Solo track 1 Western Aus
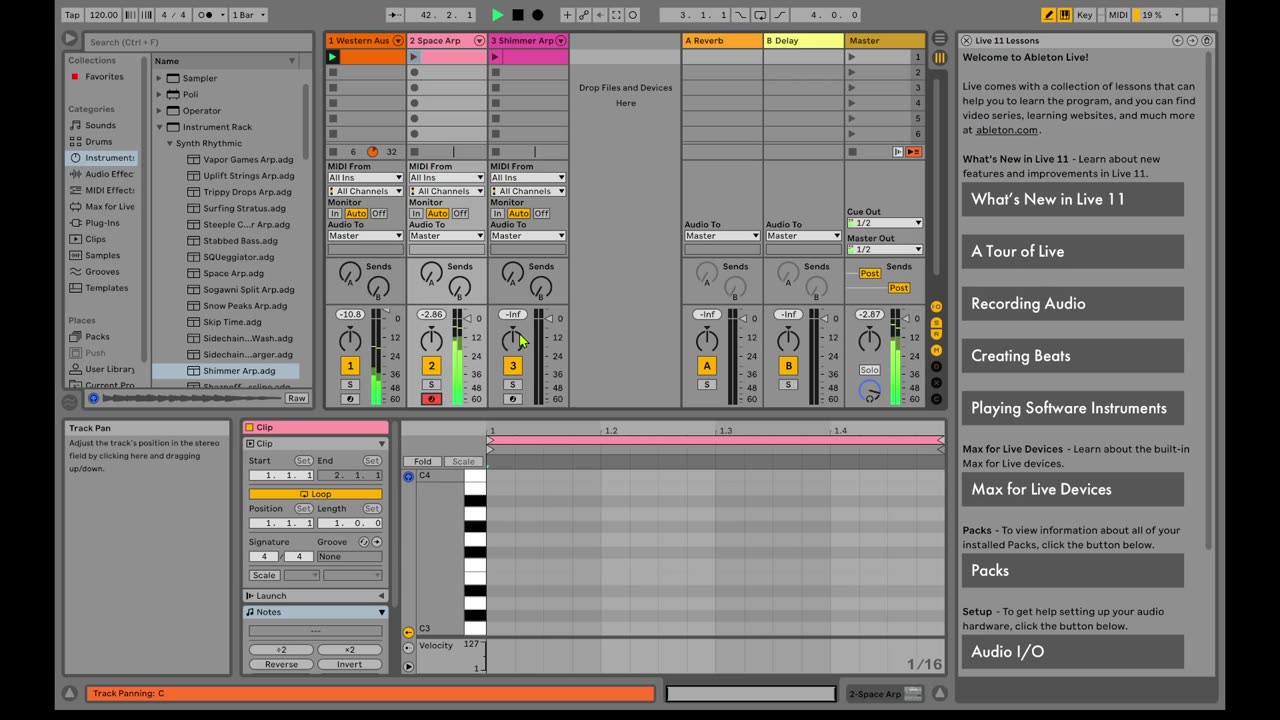1280x720 pixels. tap(350, 384)
